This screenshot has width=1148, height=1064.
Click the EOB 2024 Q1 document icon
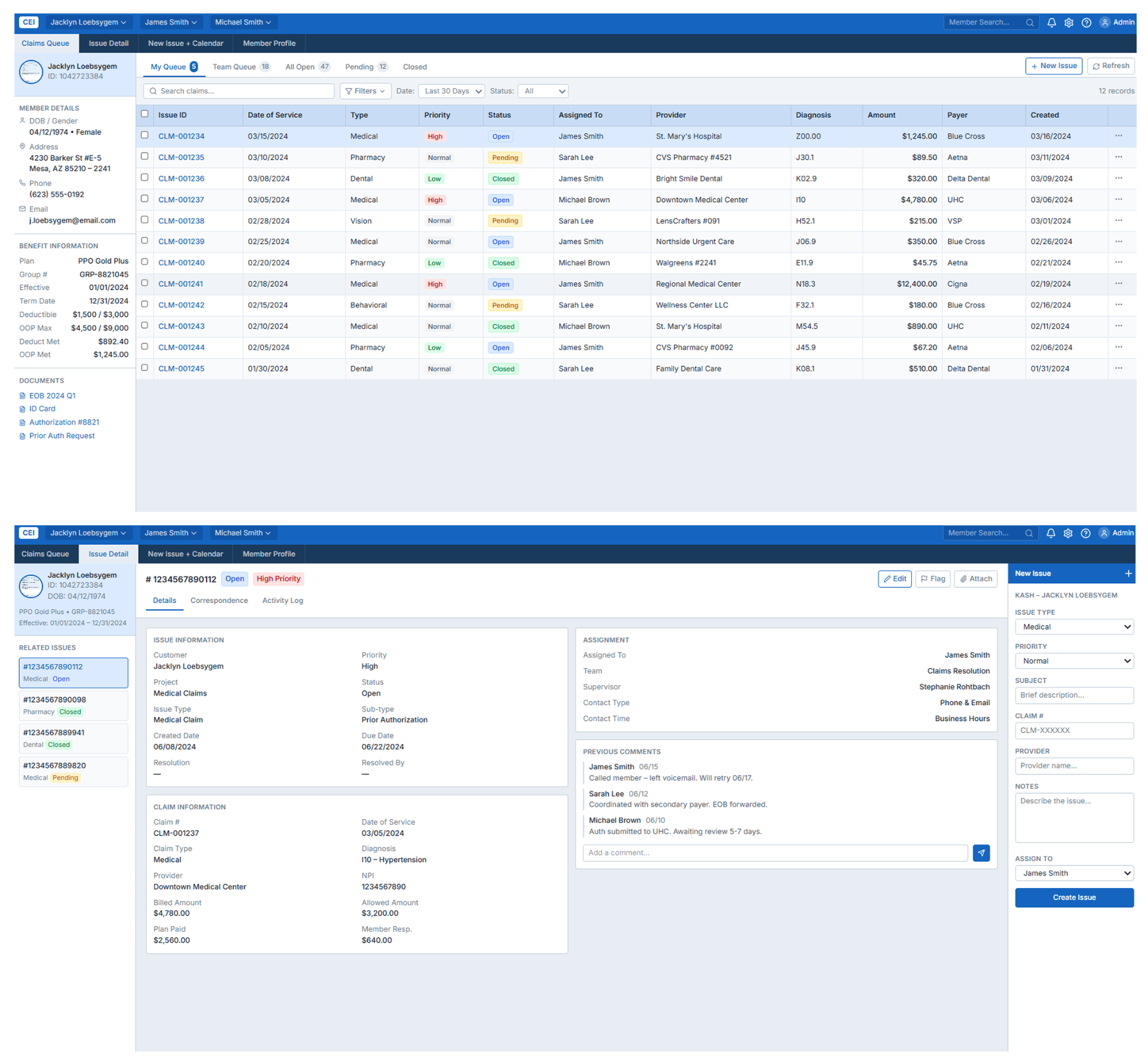22,395
